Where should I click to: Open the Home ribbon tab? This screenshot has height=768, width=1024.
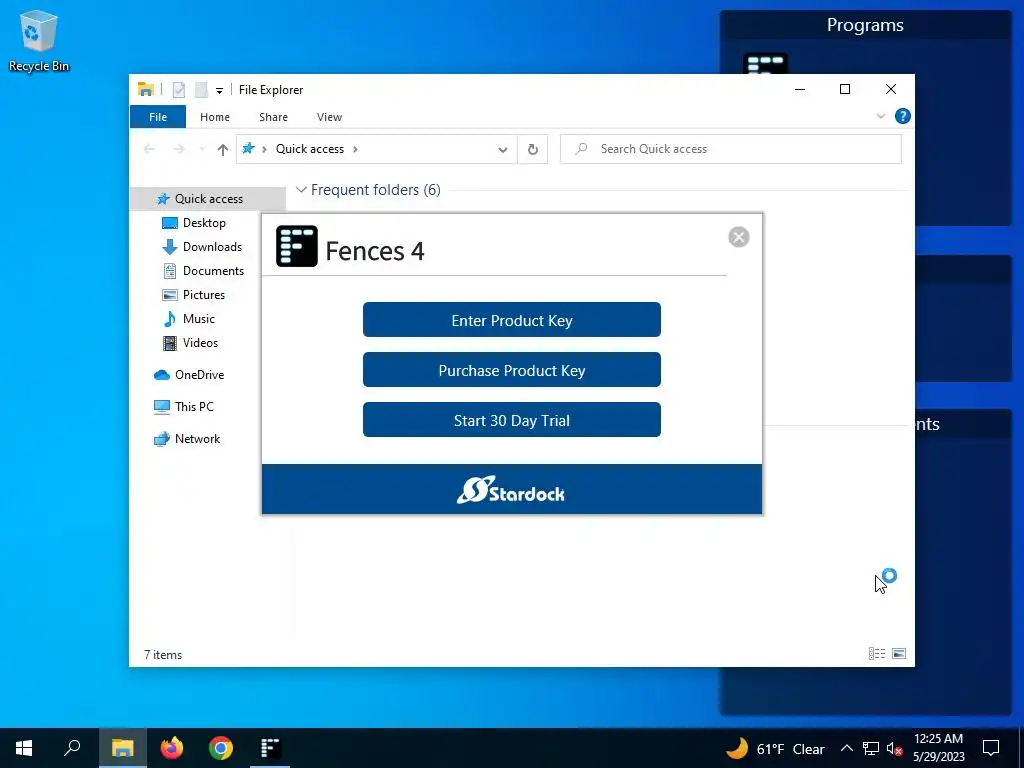[x=215, y=117]
